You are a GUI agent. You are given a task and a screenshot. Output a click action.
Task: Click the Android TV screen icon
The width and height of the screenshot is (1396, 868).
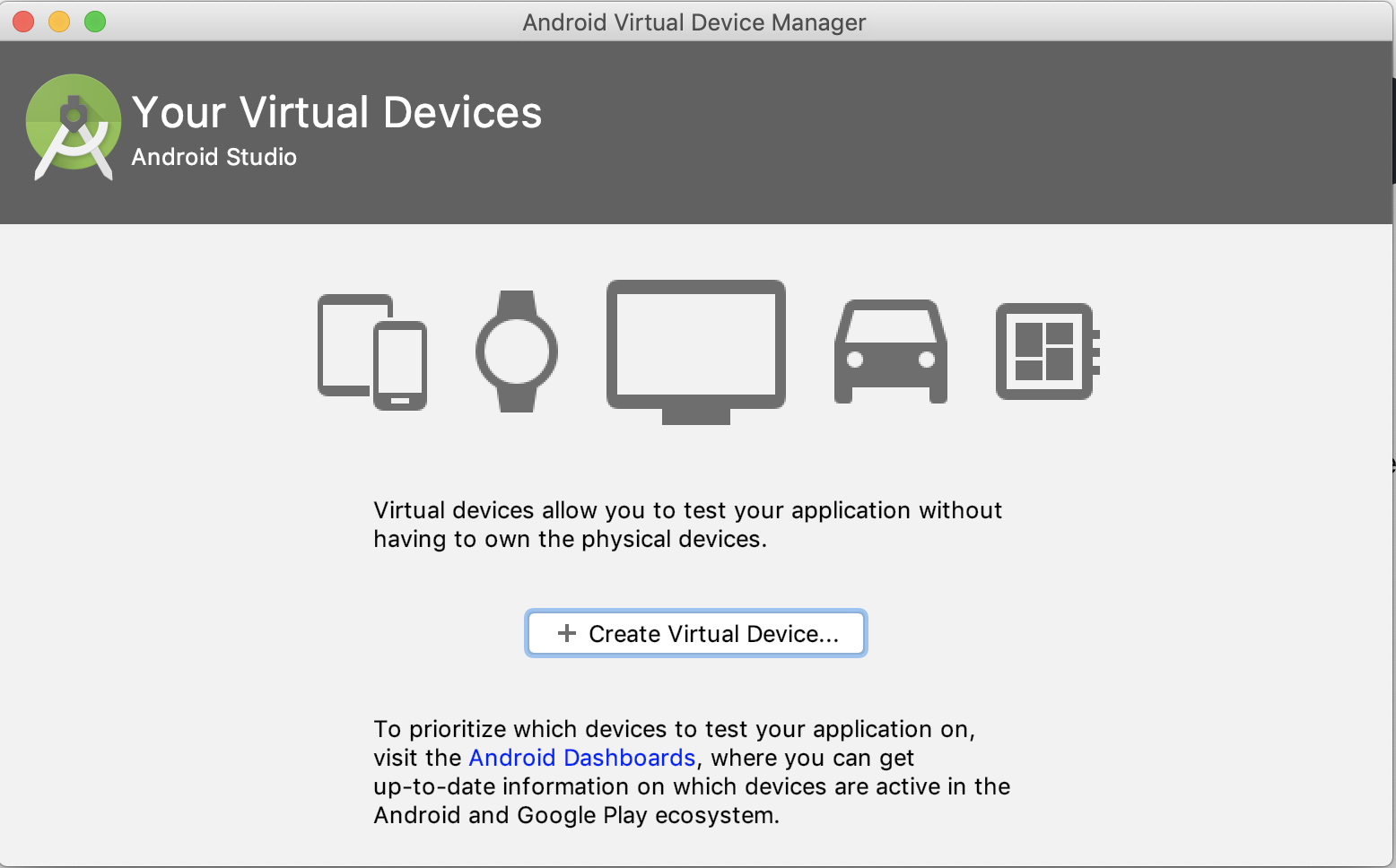pyautogui.click(x=696, y=352)
